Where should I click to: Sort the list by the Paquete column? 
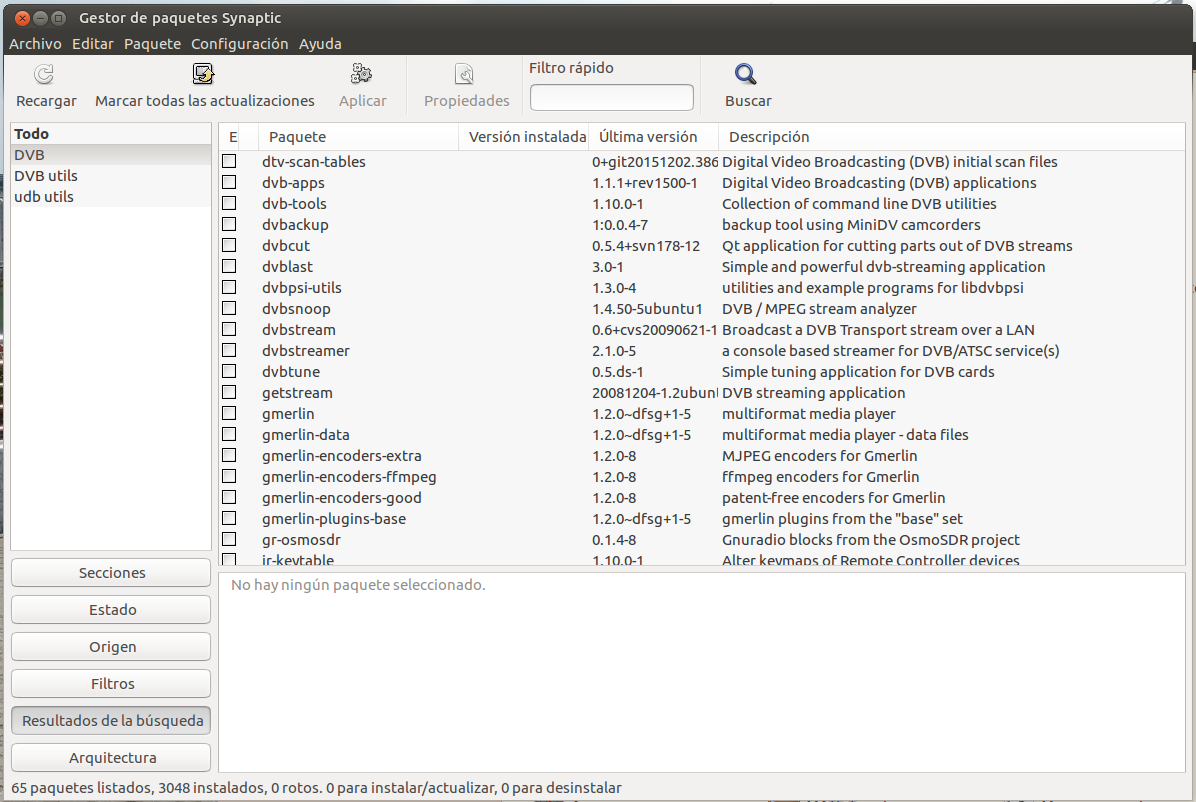click(358, 137)
